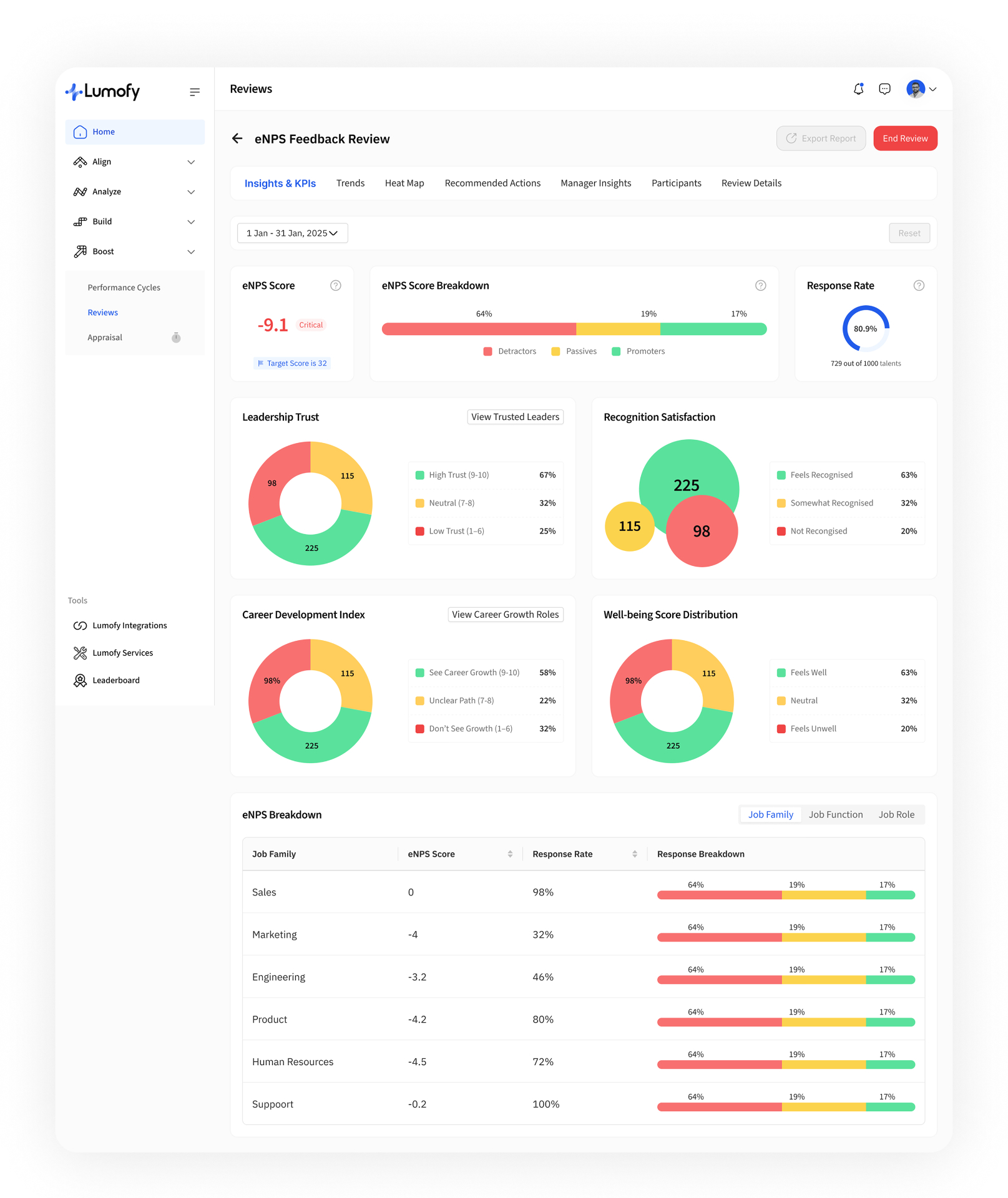
Task: Select Job Role breakdown toggle
Action: tap(896, 814)
